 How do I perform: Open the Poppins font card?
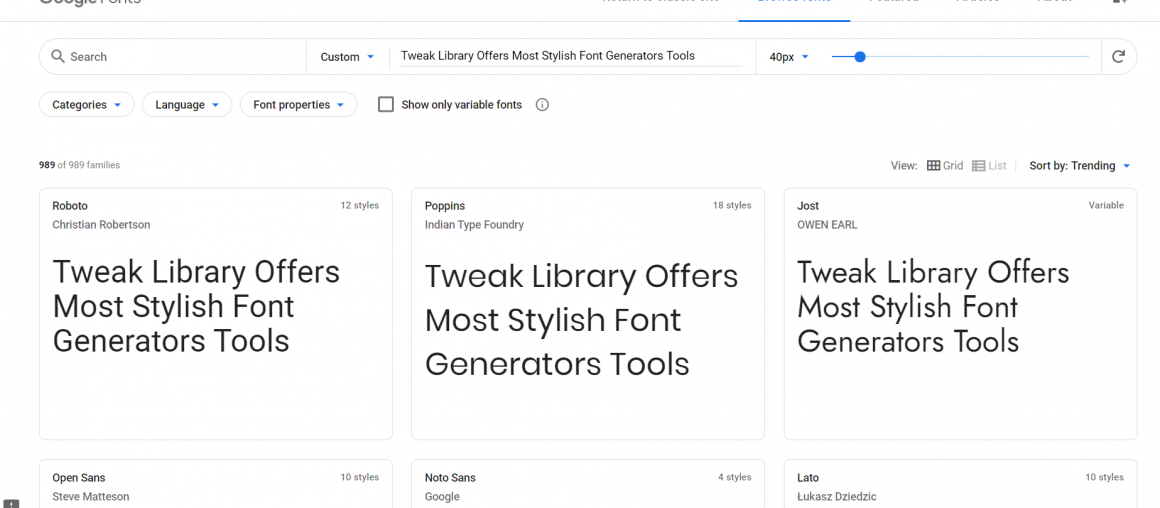pos(587,314)
